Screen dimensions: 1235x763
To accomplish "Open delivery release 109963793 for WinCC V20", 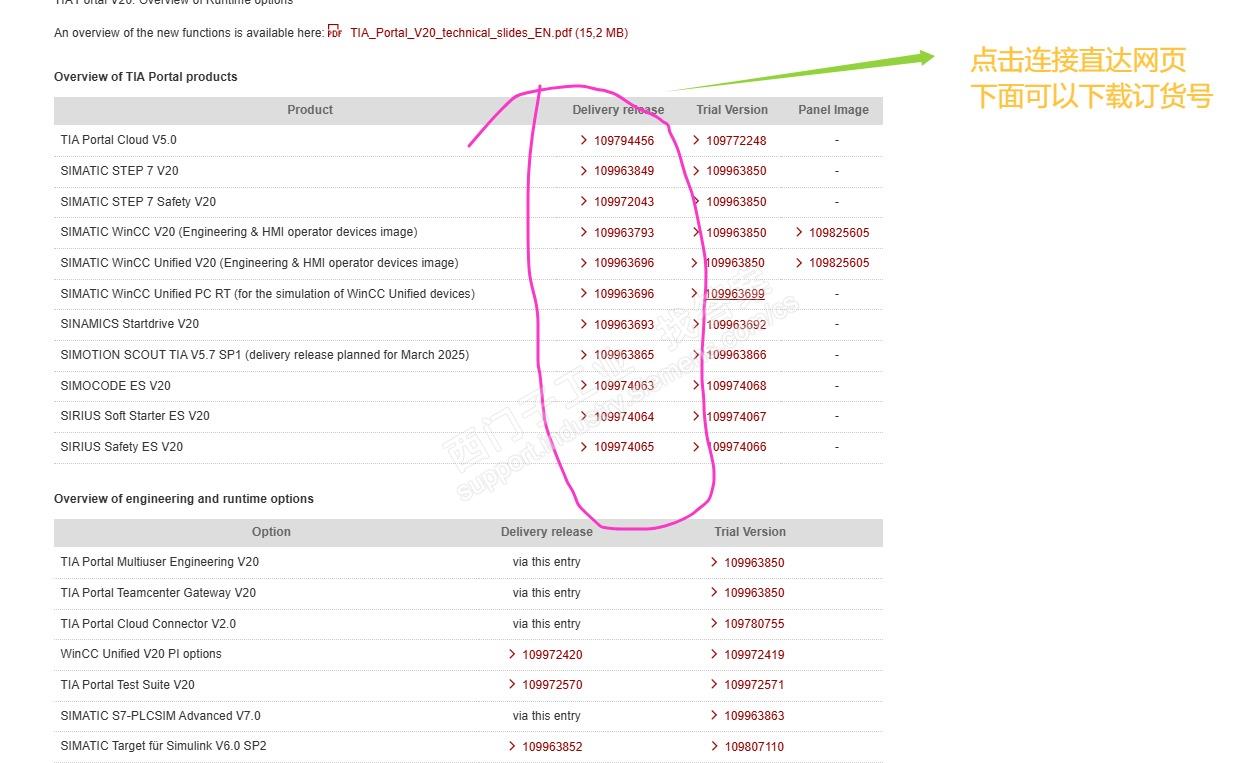I will pyautogui.click(x=624, y=233).
